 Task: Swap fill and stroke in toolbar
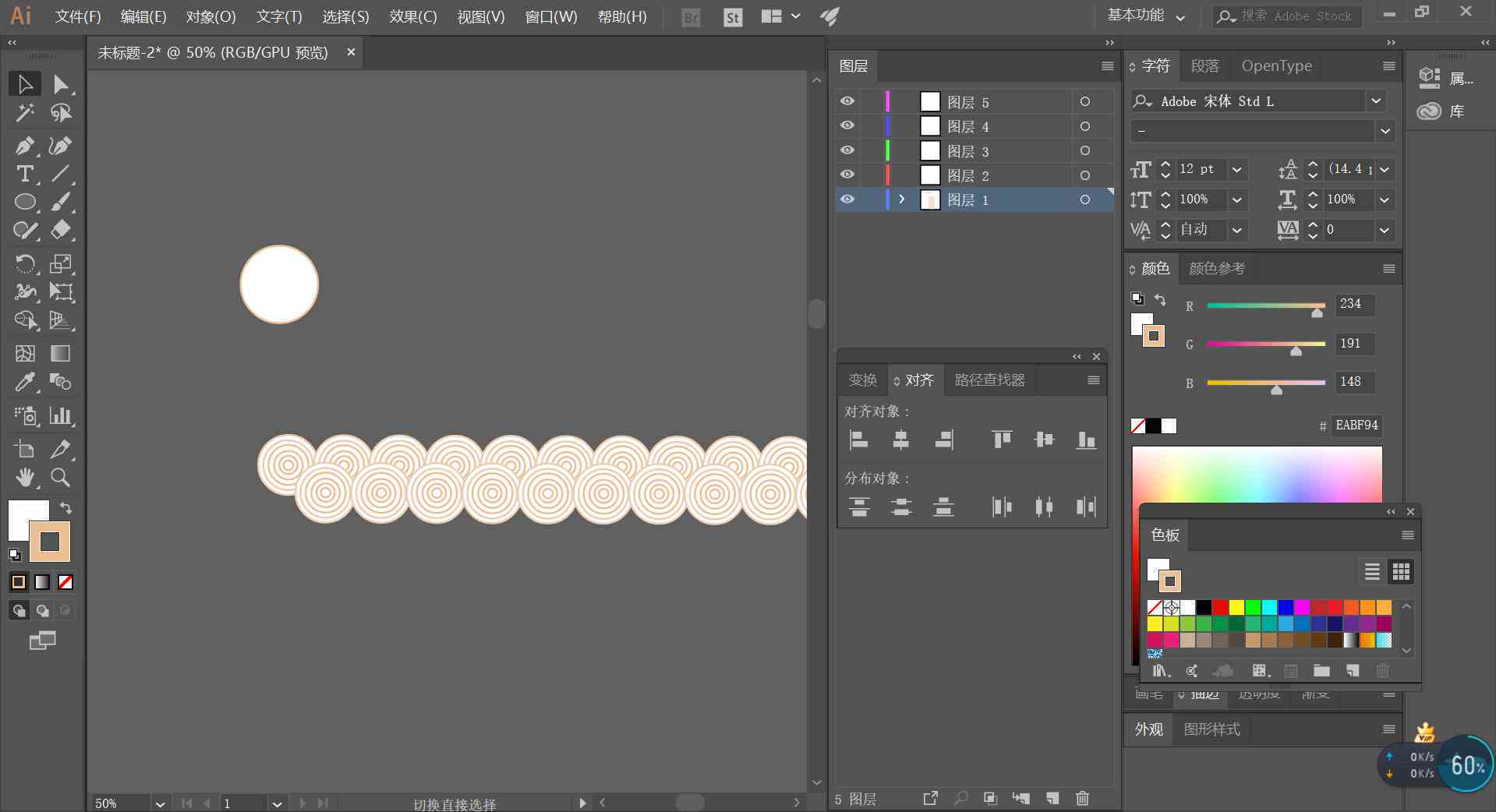click(x=66, y=508)
